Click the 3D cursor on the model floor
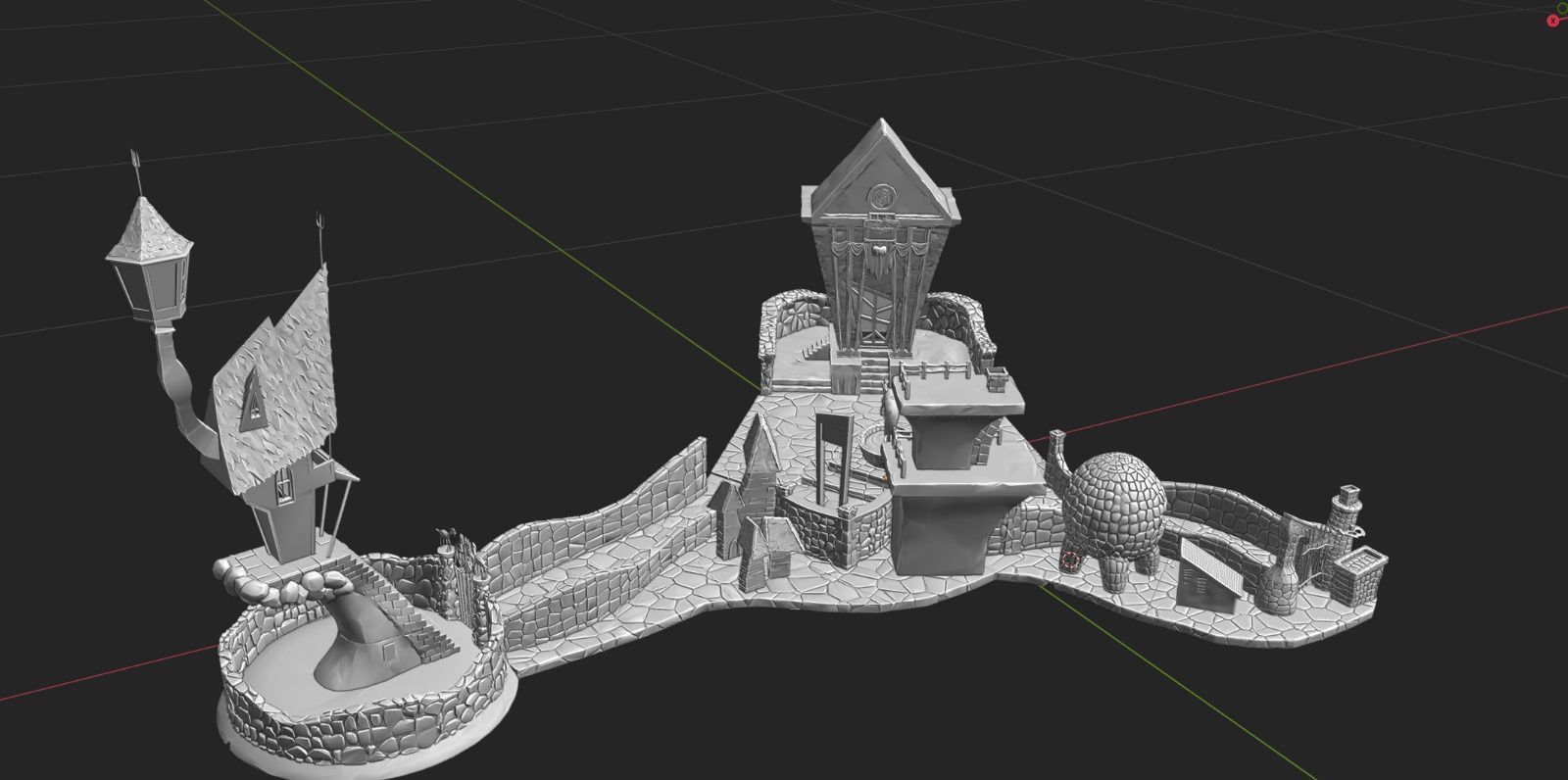The width and height of the screenshot is (1568, 780). click(1071, 561)
